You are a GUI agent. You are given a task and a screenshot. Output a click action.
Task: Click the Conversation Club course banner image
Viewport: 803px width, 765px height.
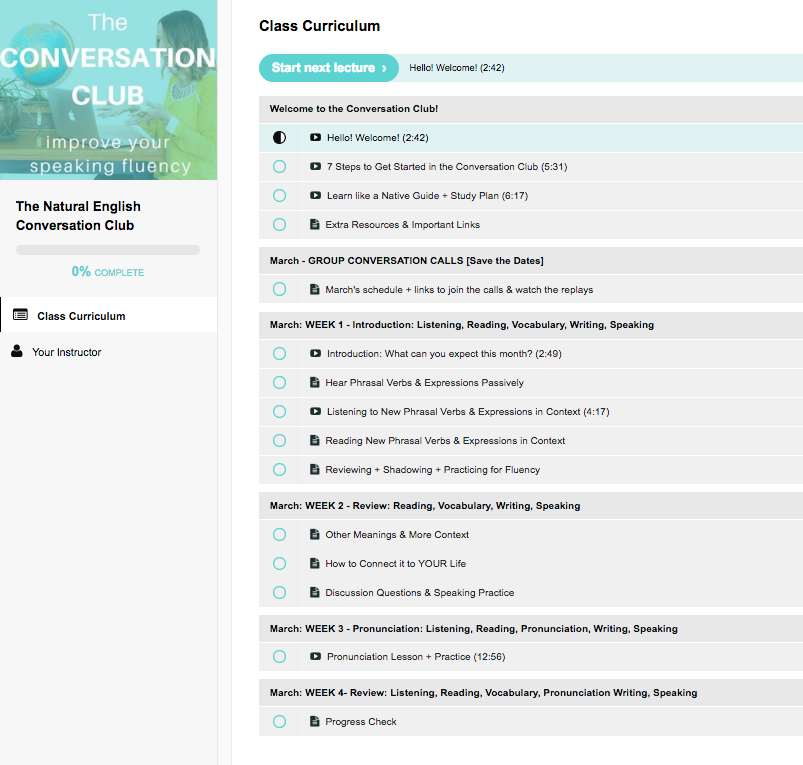(108, 90)
